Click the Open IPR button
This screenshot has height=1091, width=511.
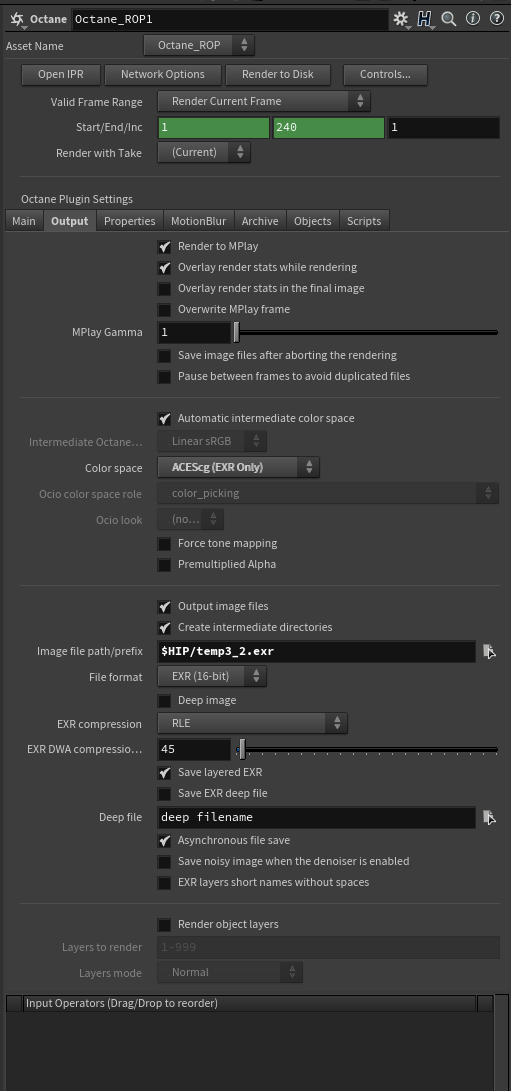tap(61, 74)
